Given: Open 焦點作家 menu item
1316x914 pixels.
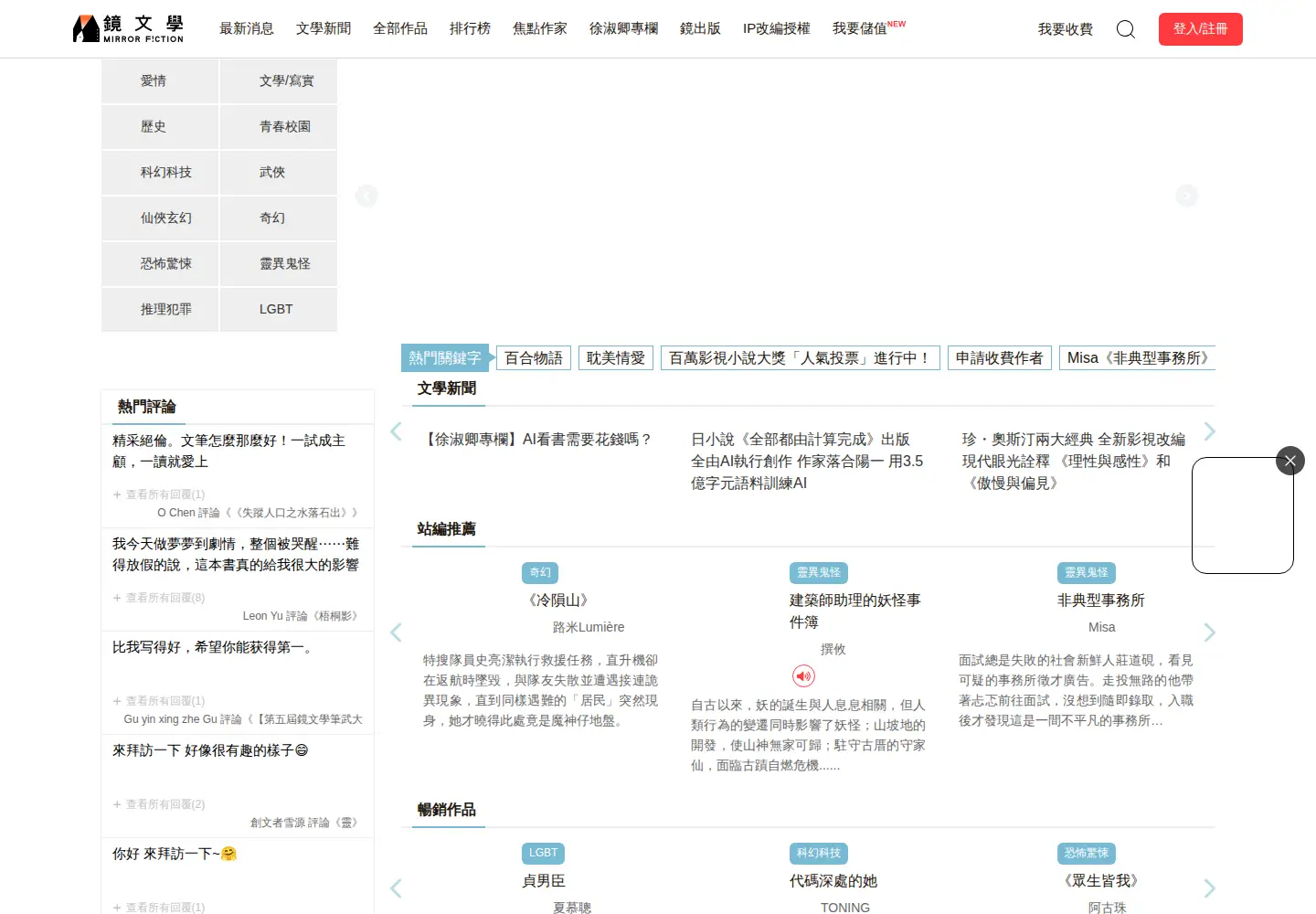Looking at the screenshot, I should tap(540, 28).
